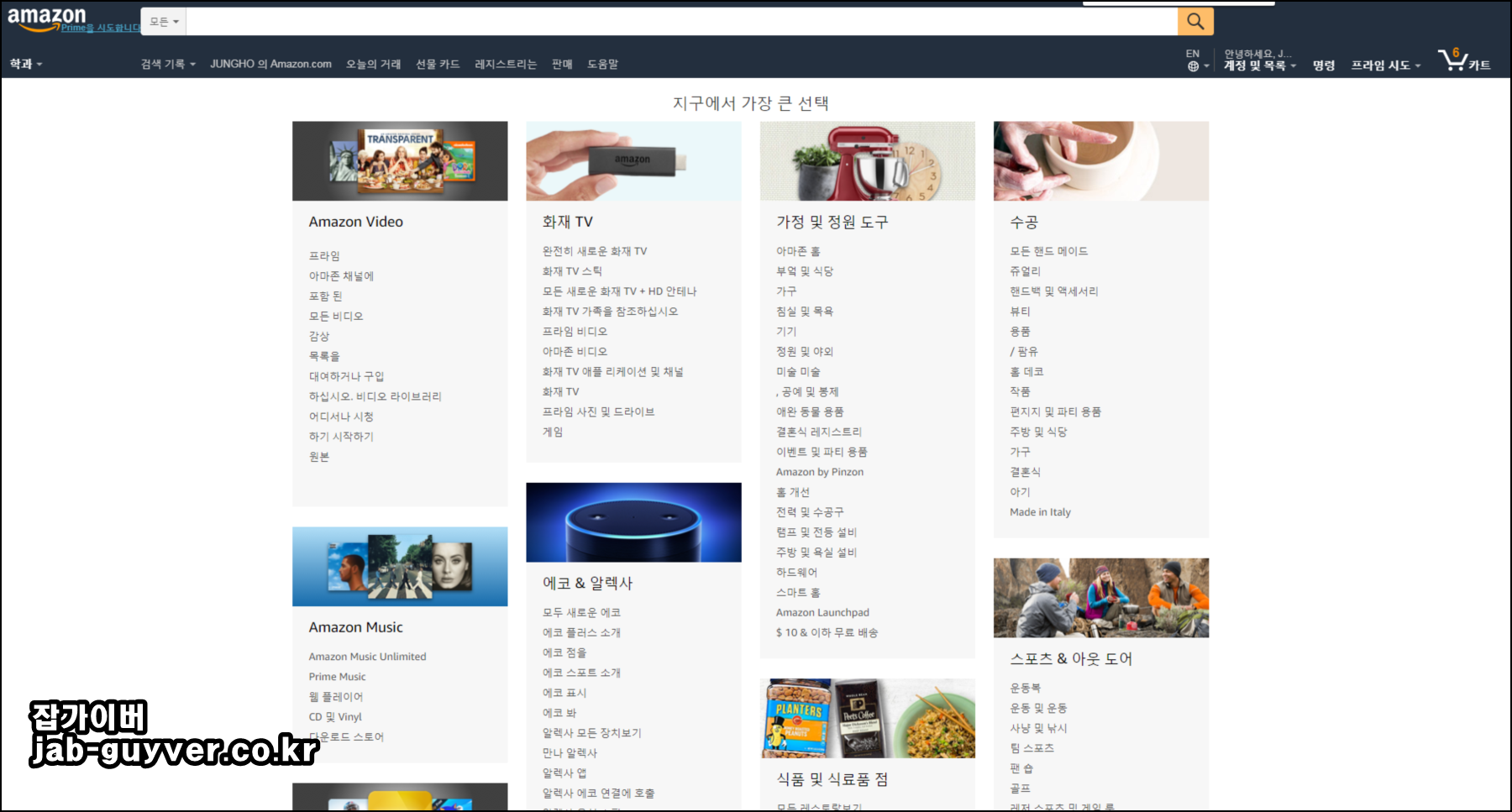
Task: Open the 에코 & 알렉사 heading
Action: [x=587, y=583]
